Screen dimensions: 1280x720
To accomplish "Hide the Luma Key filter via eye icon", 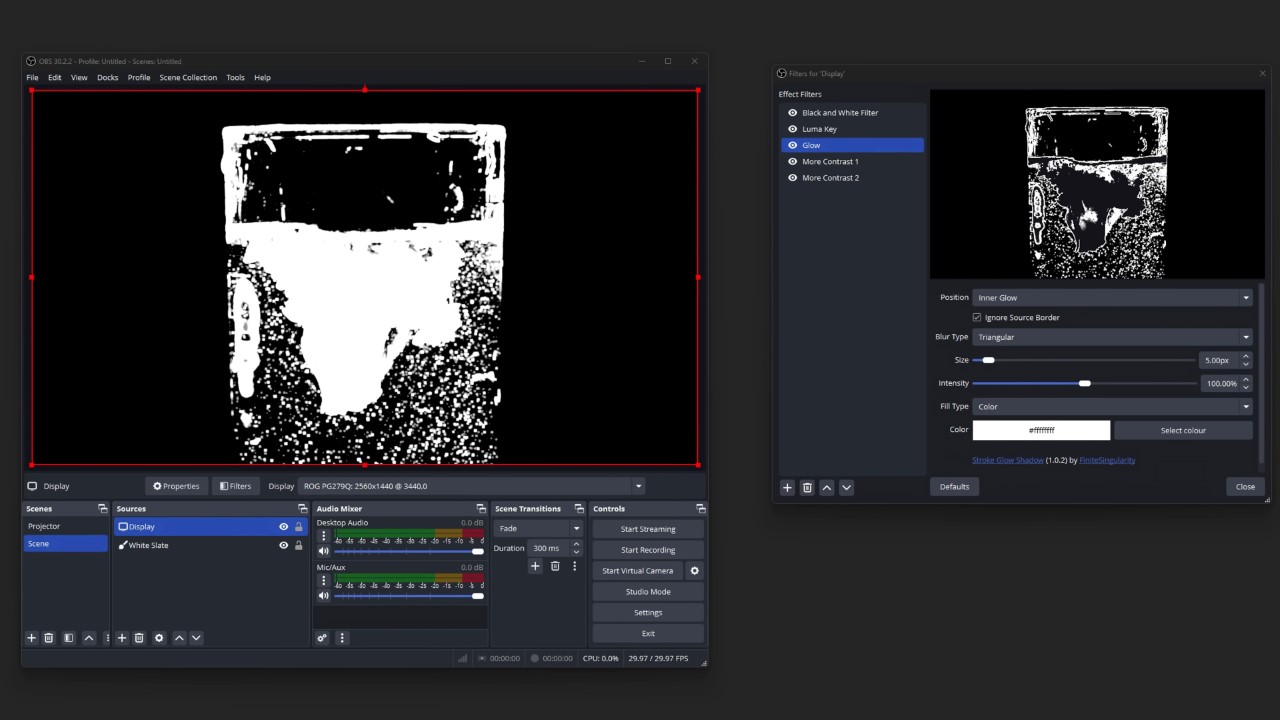I will pos(792,129).
